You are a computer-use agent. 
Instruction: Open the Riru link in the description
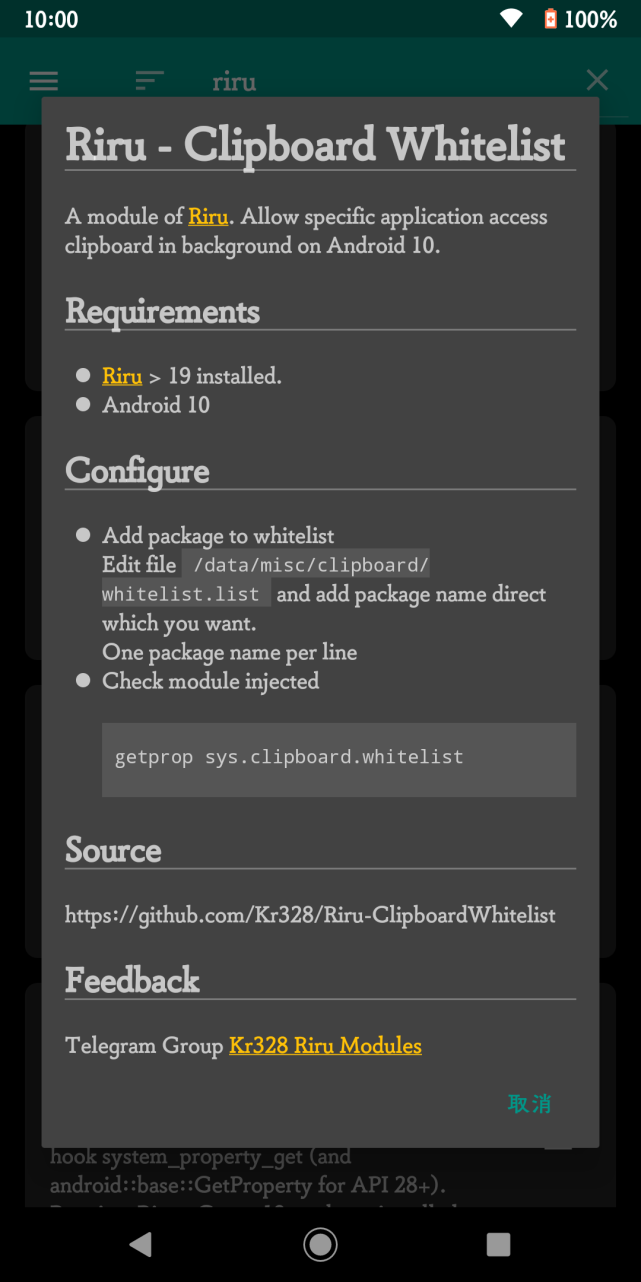pyautogui.click(x=208, y=216)
